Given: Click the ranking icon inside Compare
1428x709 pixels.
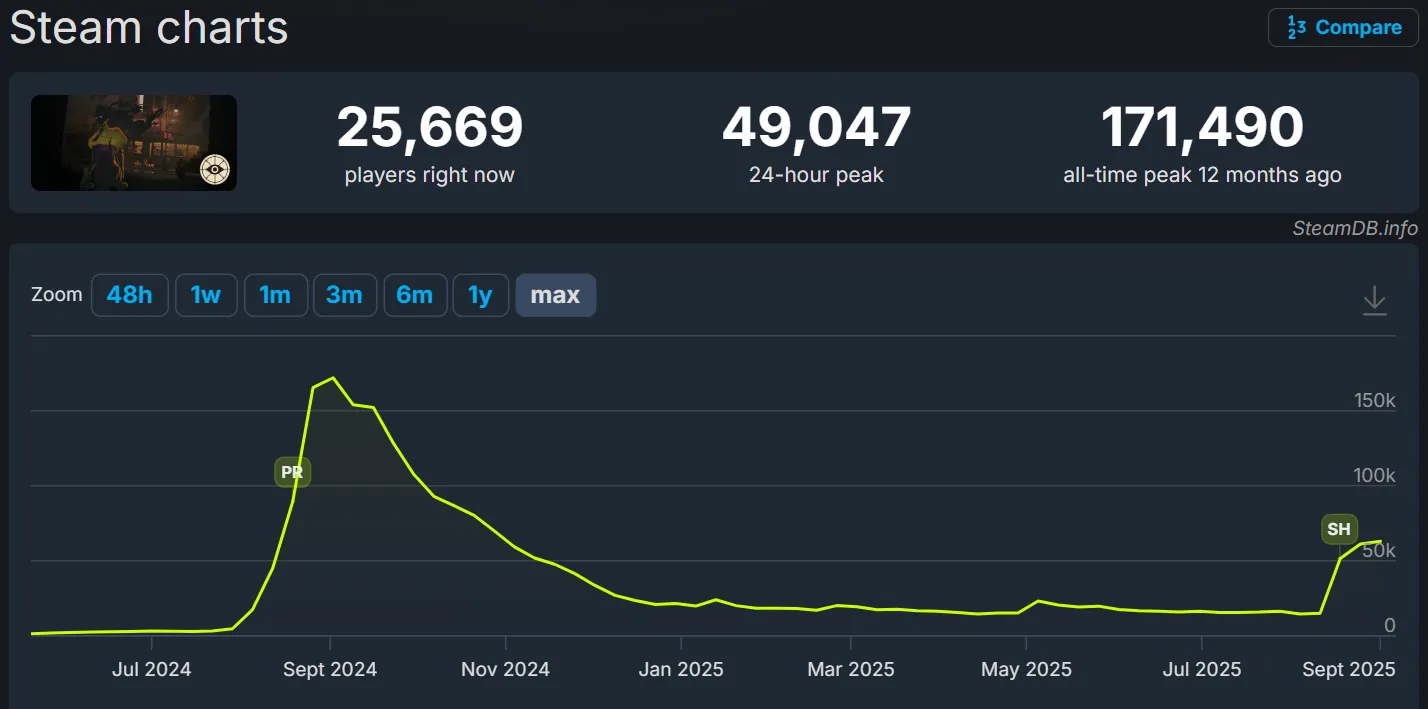Looking at the screenshot, I should tap(1296, 27).
